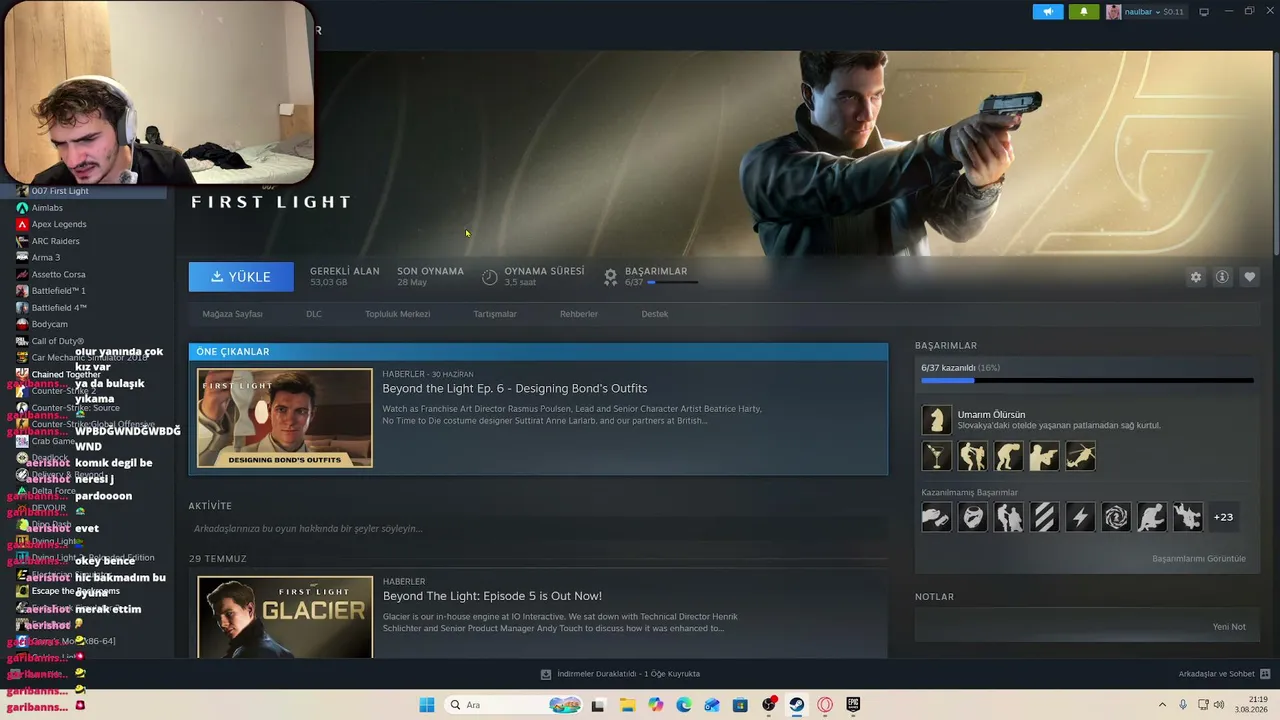The height and width of the screenshot is (720, 1280).
Task: Go to Topluluk Merkezi tab
Action: click(397, 314)
